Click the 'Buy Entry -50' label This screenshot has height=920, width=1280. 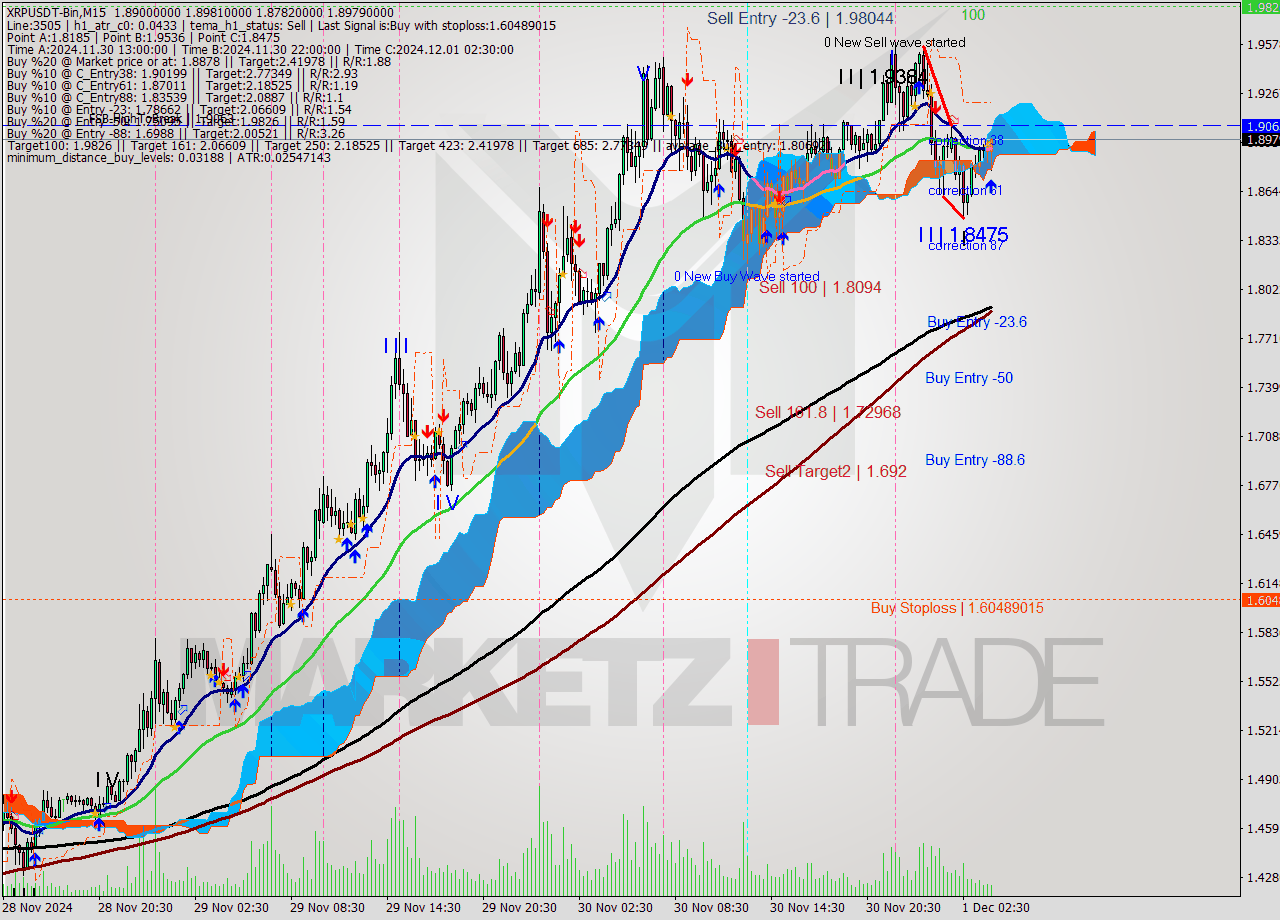(x=969, y=378)
